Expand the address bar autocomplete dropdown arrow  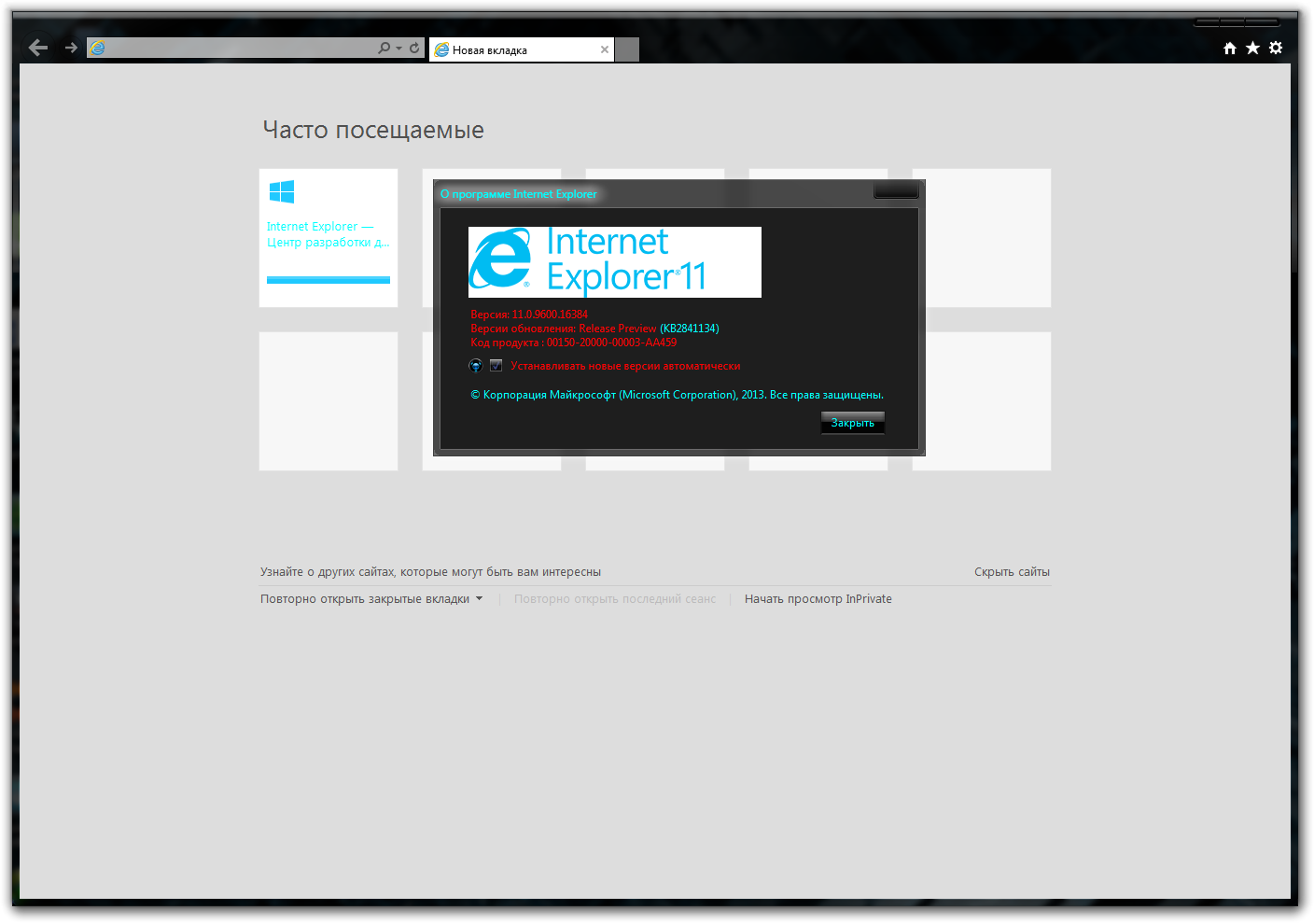coord(398,49)
